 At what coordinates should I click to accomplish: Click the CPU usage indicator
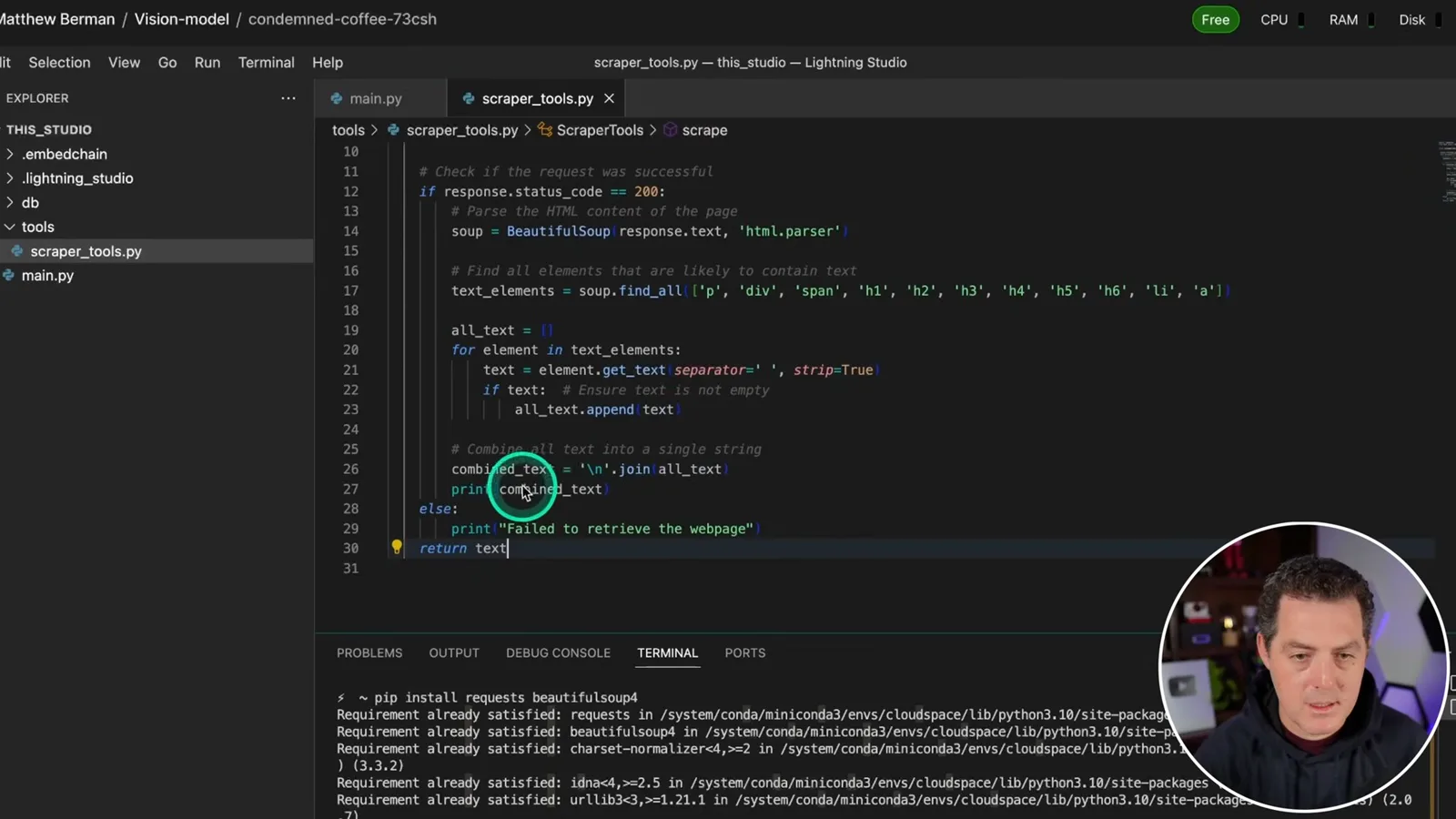1281,19
